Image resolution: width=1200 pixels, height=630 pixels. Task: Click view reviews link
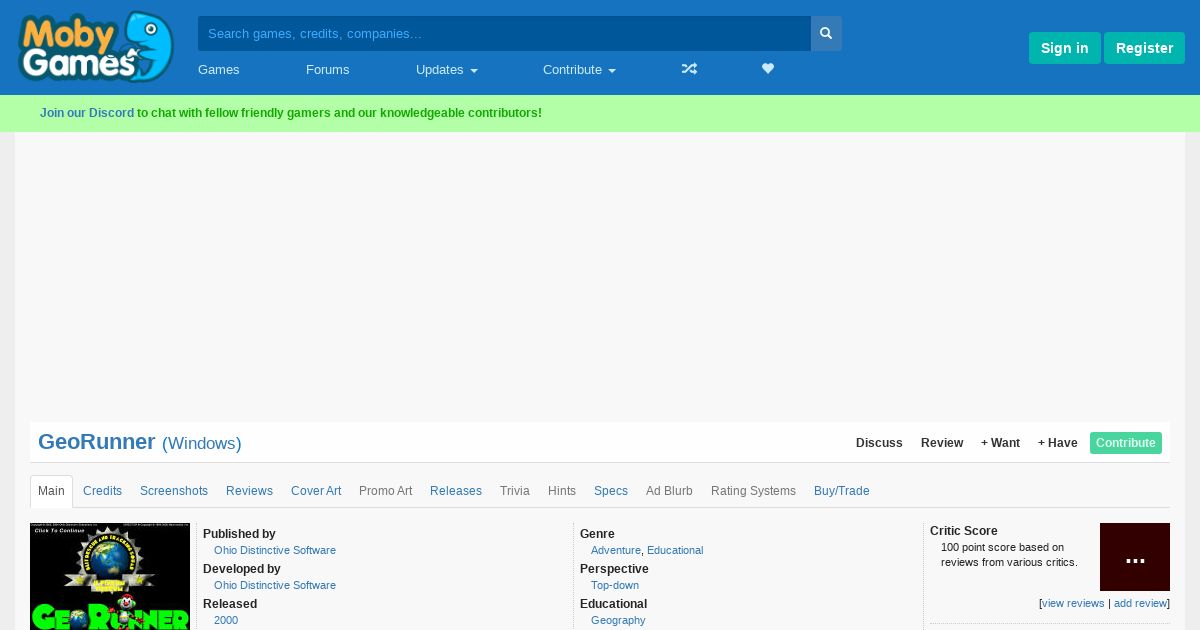tap(1073, 603)
